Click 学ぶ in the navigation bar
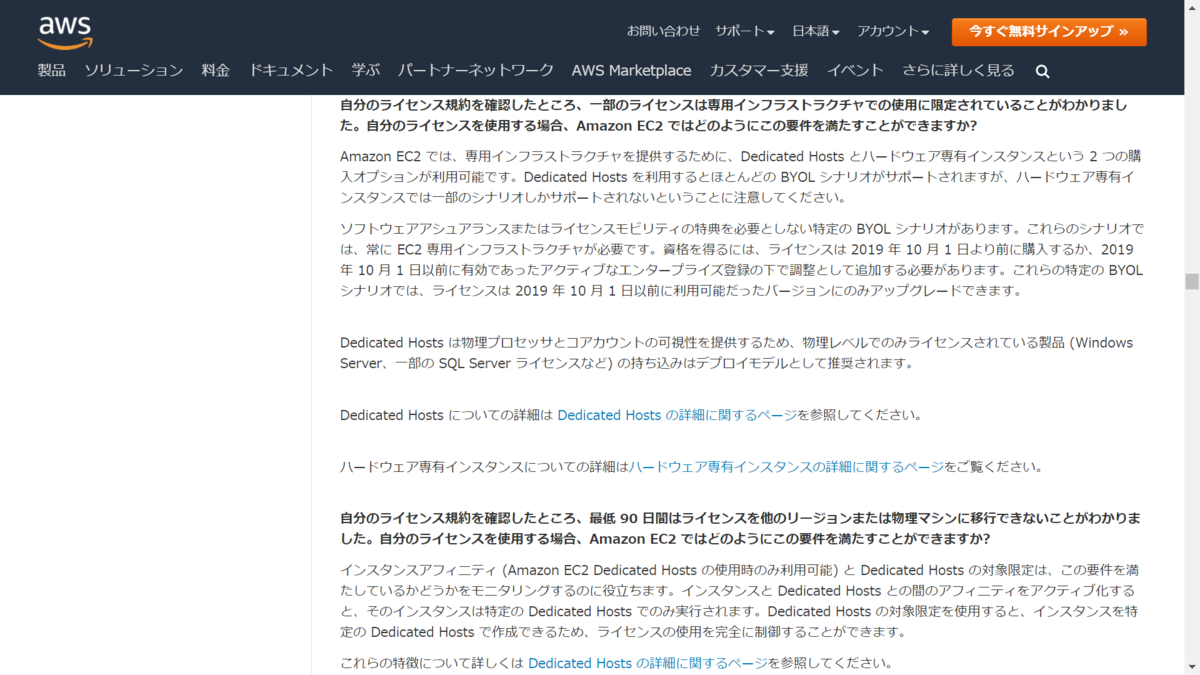Viewport: 1200px width, 675px height. coord(365,70)
